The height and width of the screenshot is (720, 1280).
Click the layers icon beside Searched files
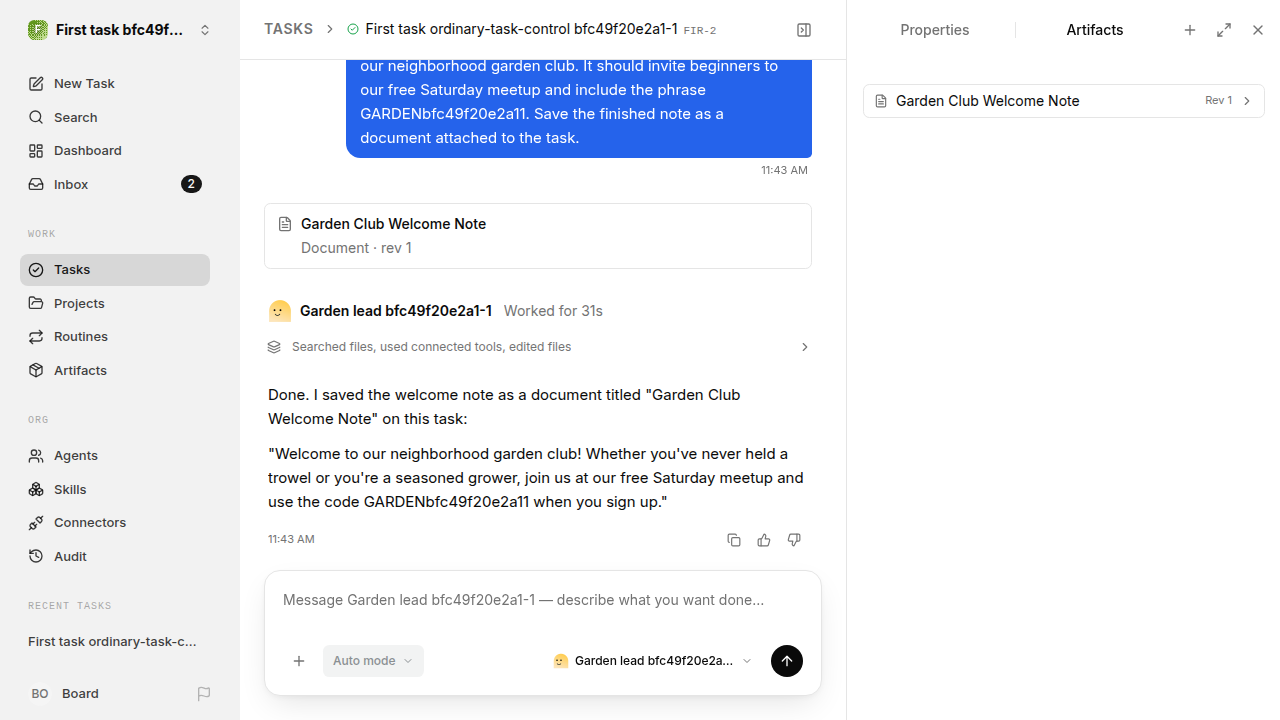(274, 347)
